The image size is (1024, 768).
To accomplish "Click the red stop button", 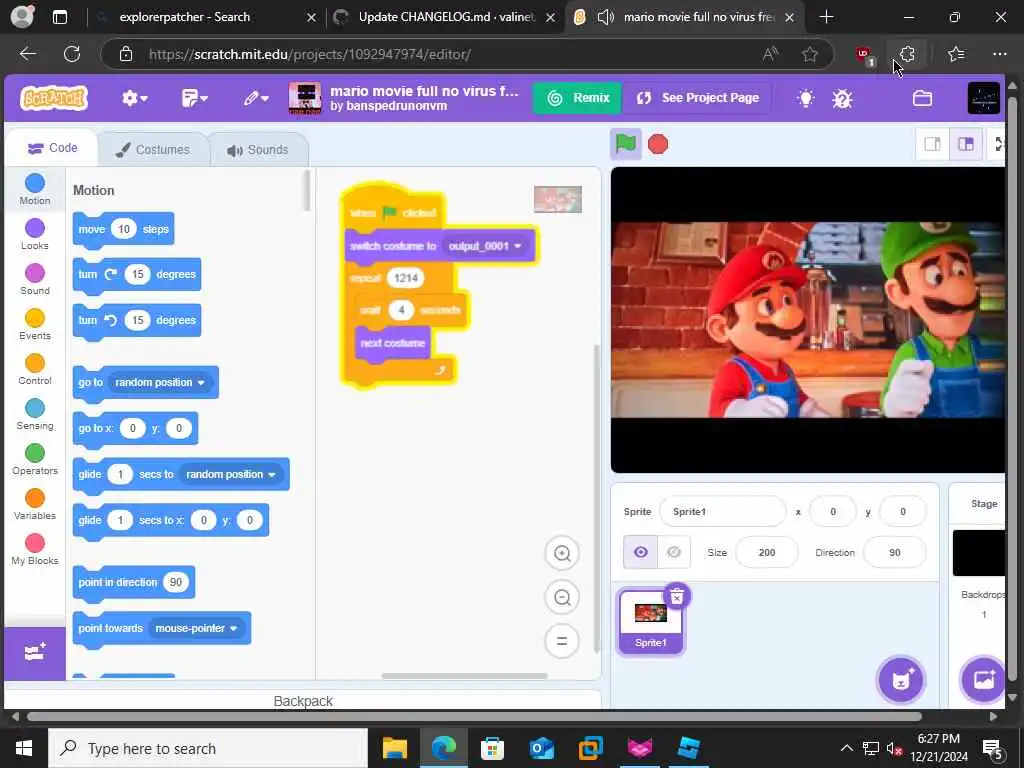I will (658, 144).
